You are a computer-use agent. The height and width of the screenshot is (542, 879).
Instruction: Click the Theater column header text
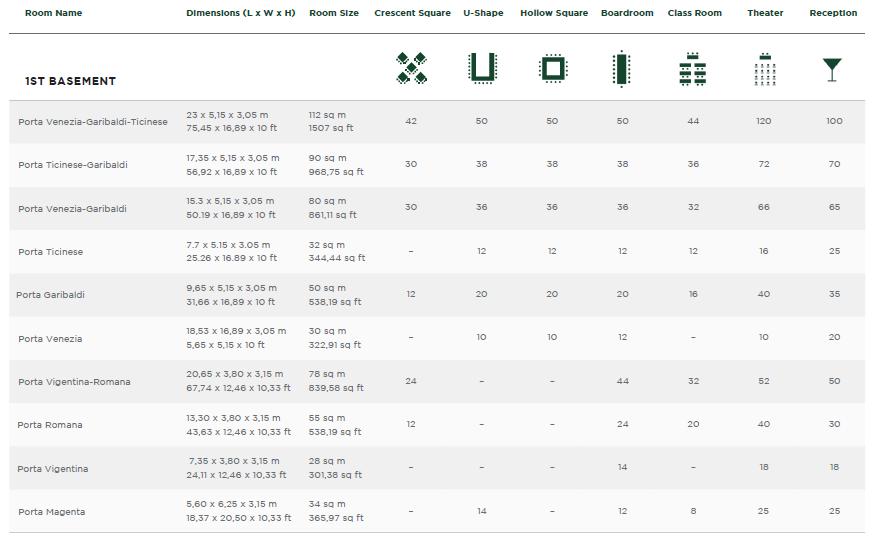(764, 13)
